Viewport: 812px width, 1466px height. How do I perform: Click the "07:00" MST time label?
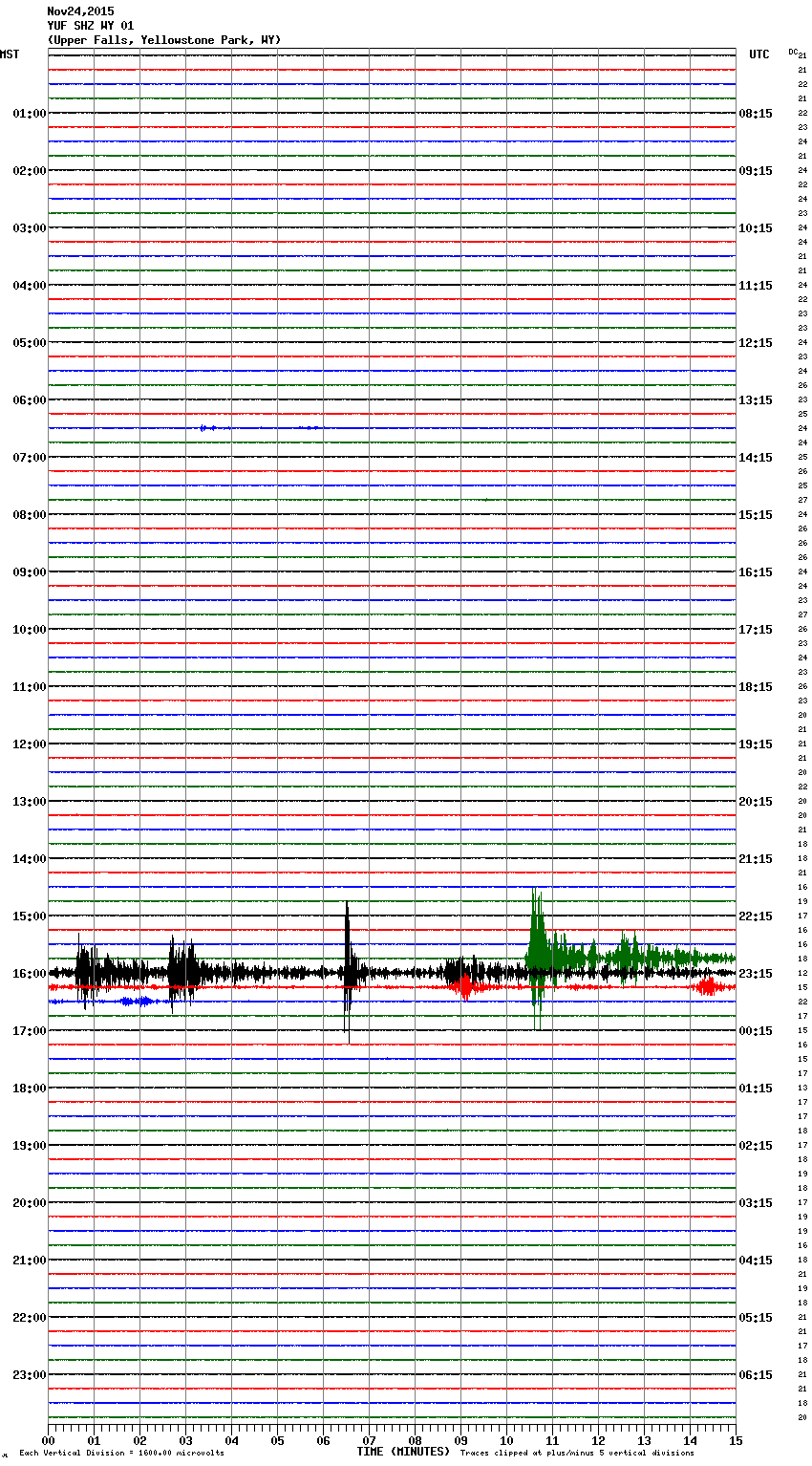pos(30,458)
